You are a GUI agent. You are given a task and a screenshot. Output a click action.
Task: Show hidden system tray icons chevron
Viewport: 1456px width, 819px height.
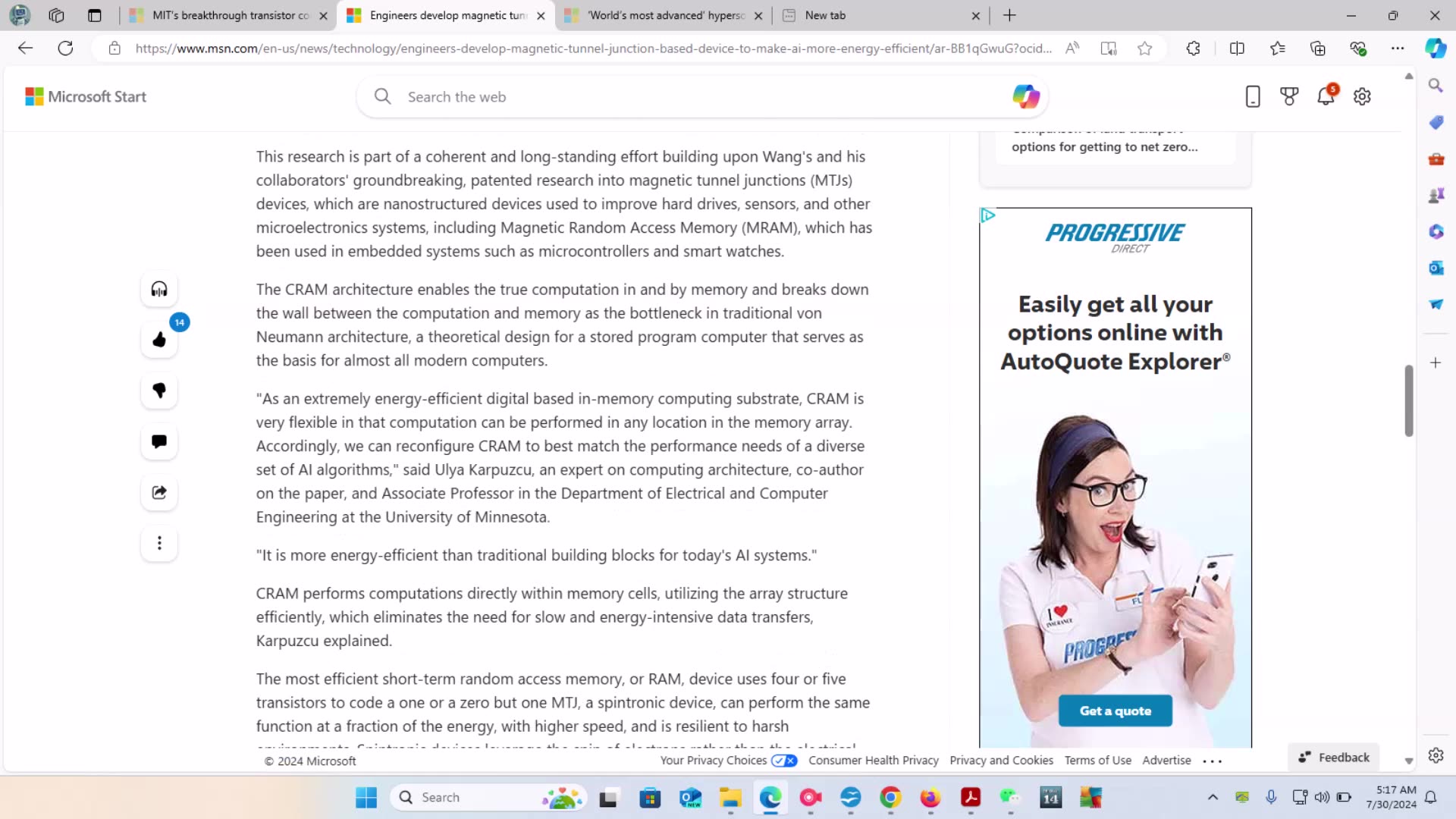point(1213,797)
